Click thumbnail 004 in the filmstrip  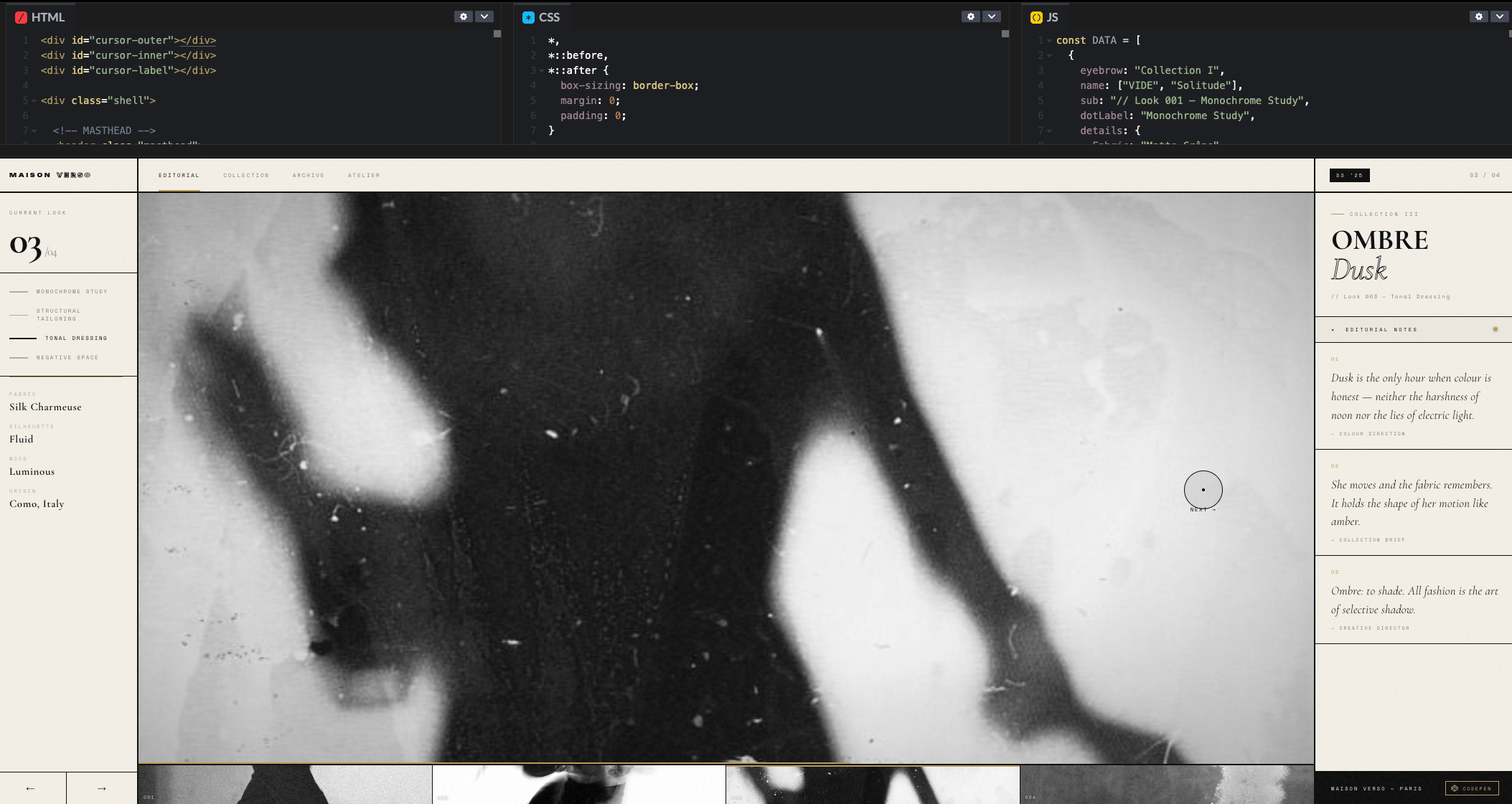click(1166, 785)
